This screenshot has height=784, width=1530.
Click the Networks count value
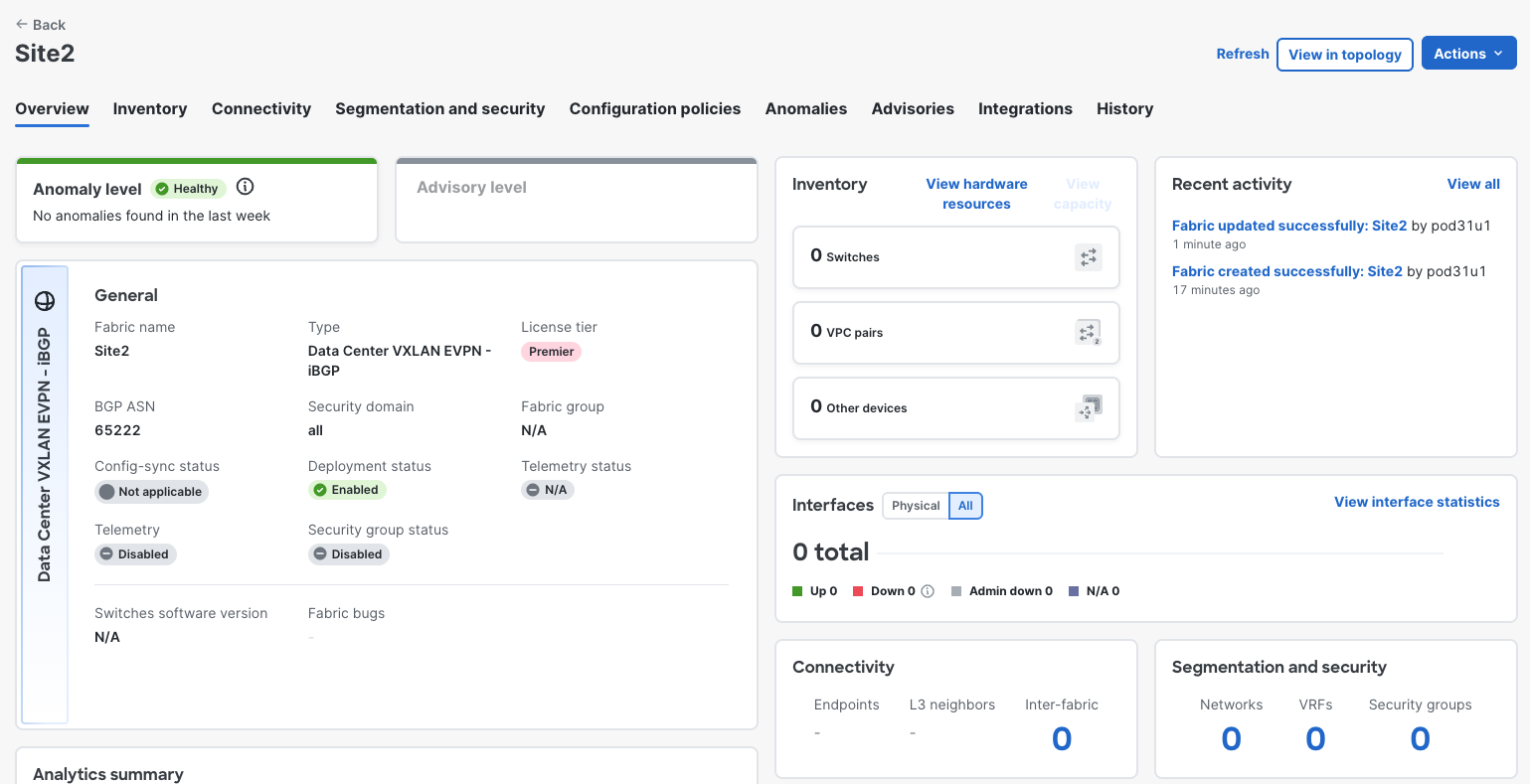tap(1231, 739)
